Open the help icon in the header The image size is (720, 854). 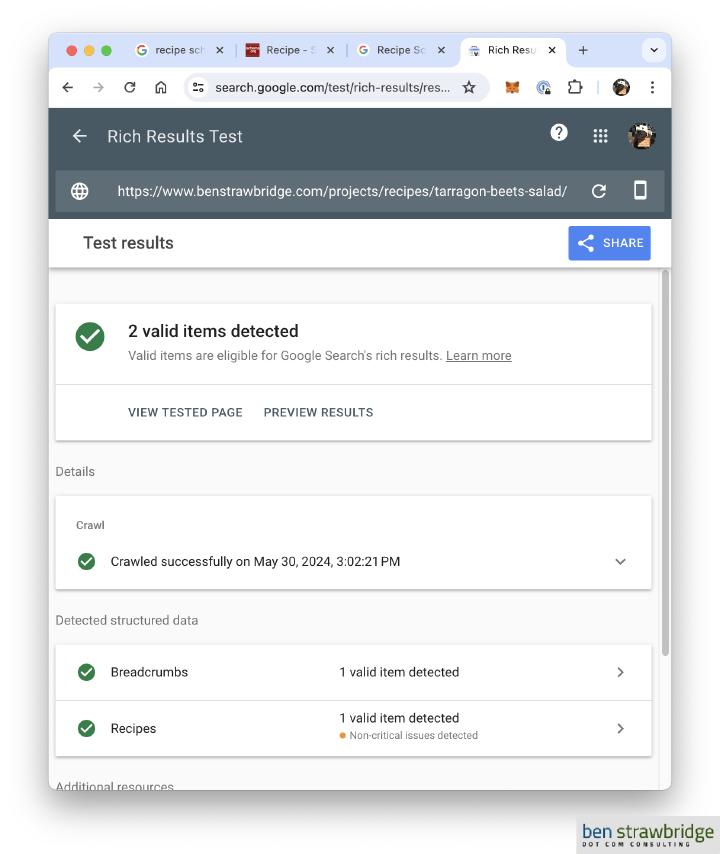point(559,133)
